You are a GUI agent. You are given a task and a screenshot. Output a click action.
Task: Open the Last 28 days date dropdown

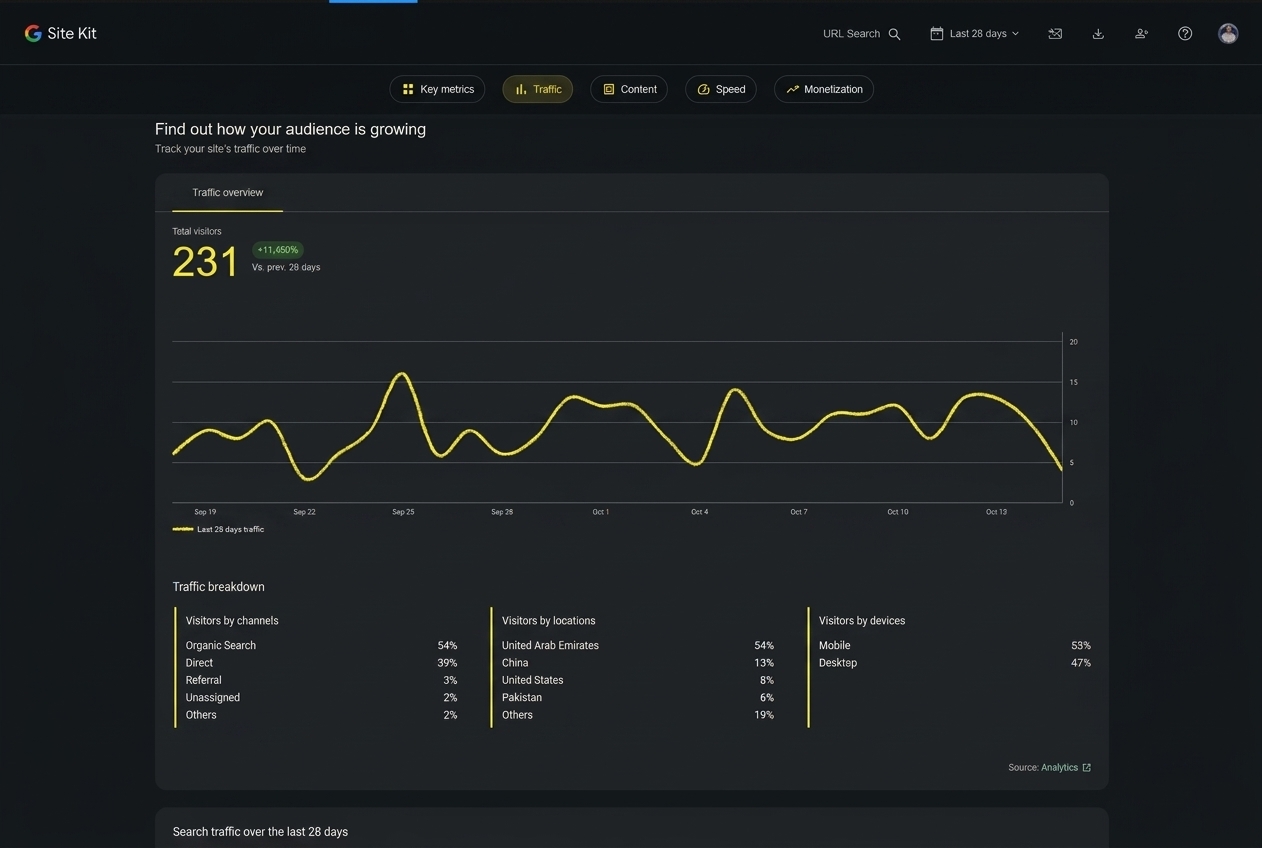coord(974,33)
